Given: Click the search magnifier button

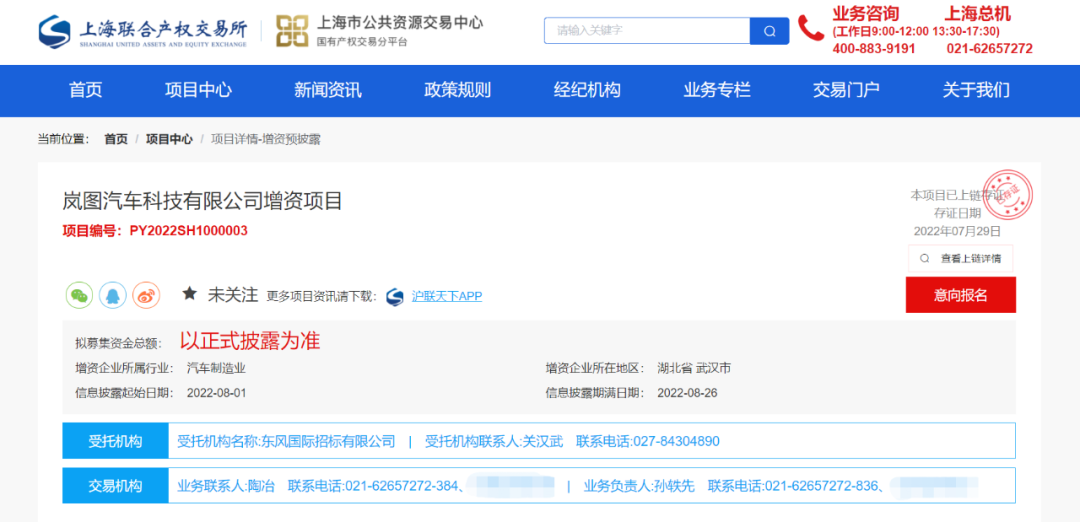Looking at the screenshot, I should (769, 31).
